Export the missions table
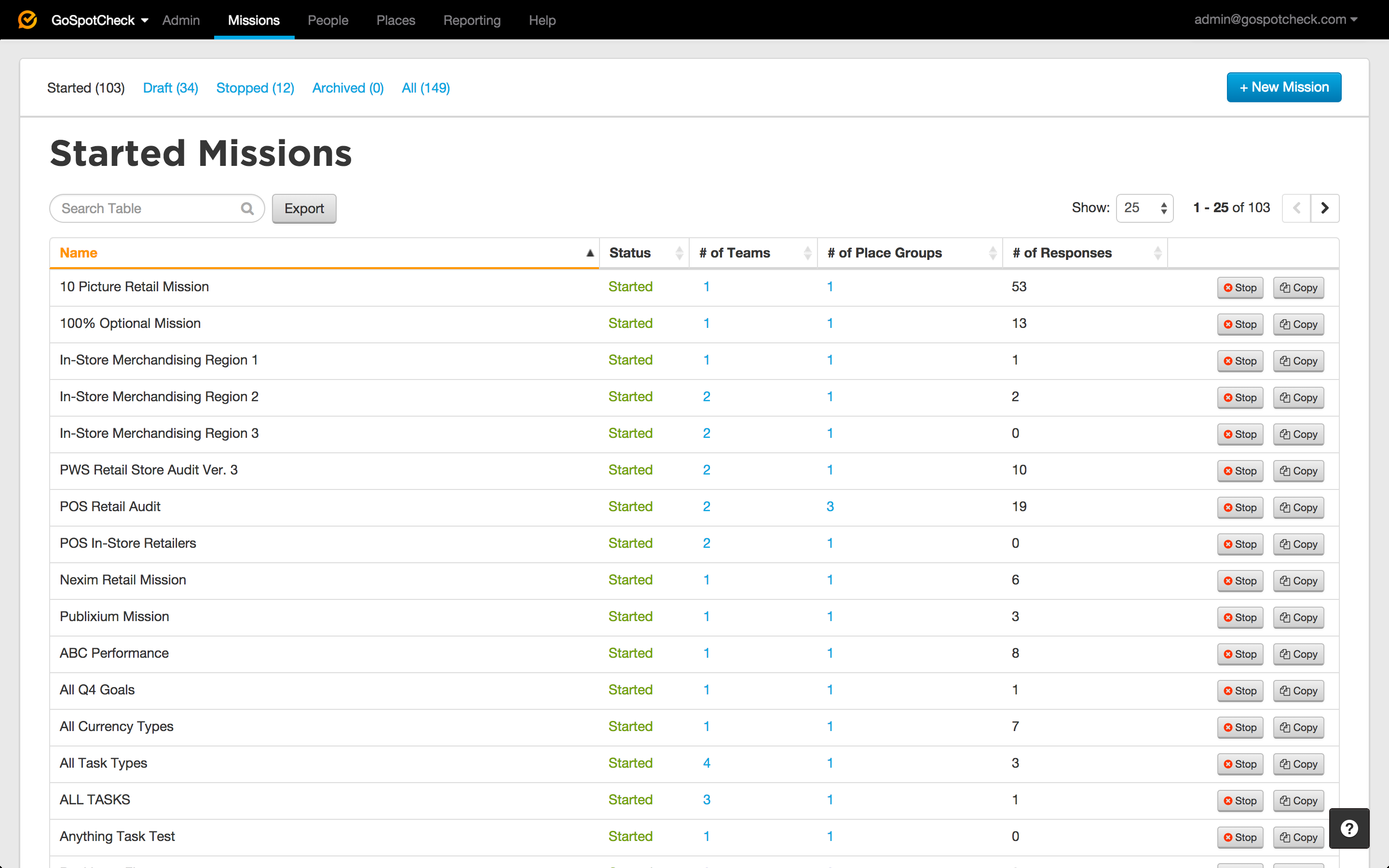The image size is (1389, 868). (304, 208)
